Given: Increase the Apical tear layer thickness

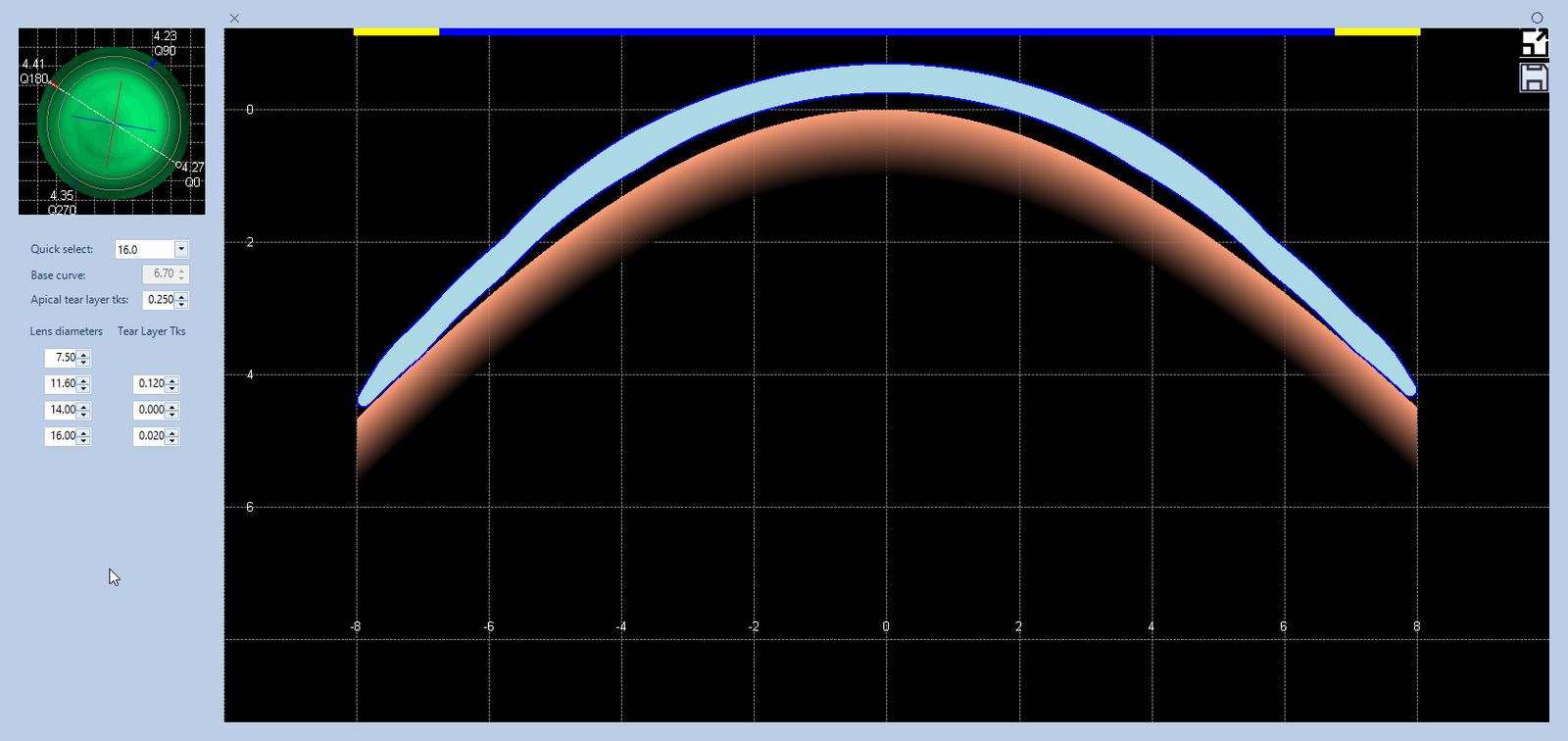Looking at the screenshot, I should pyautogui.click(x=181, y=296).
